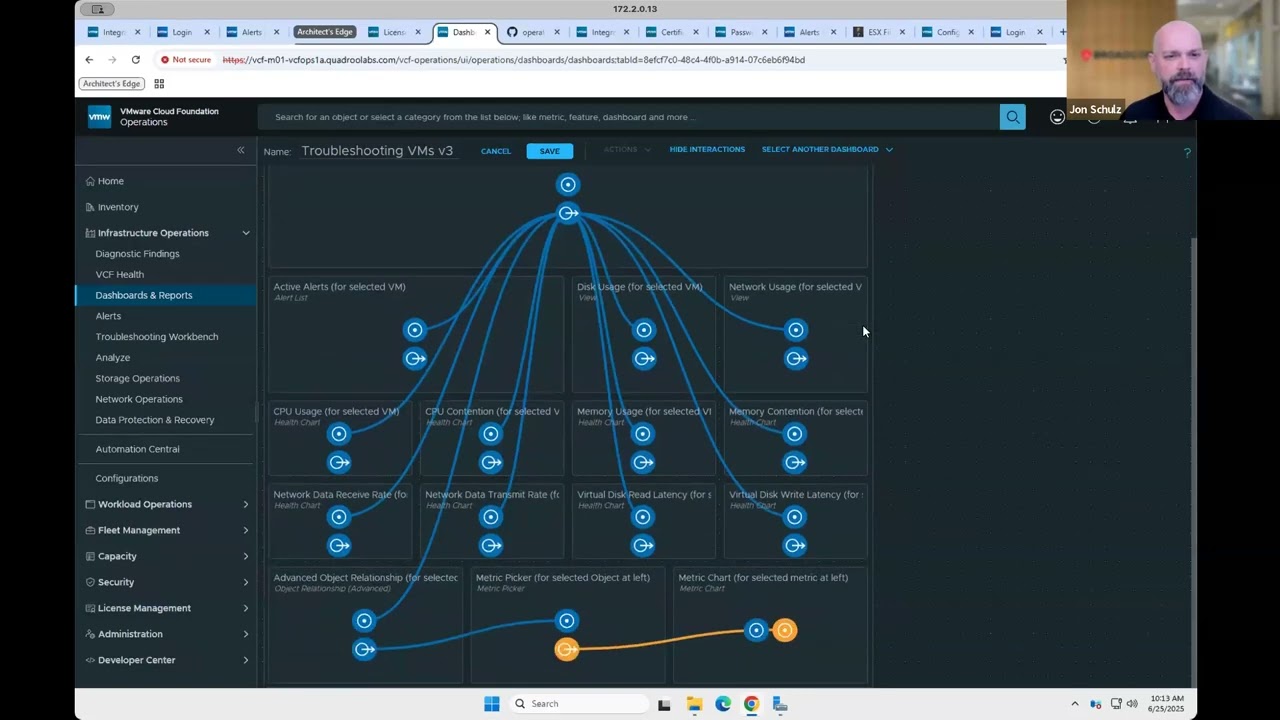Click the Metric Picker orange source arrow icon
The height and width of the screenshot is (720, 1280).
tap(567, 649)
